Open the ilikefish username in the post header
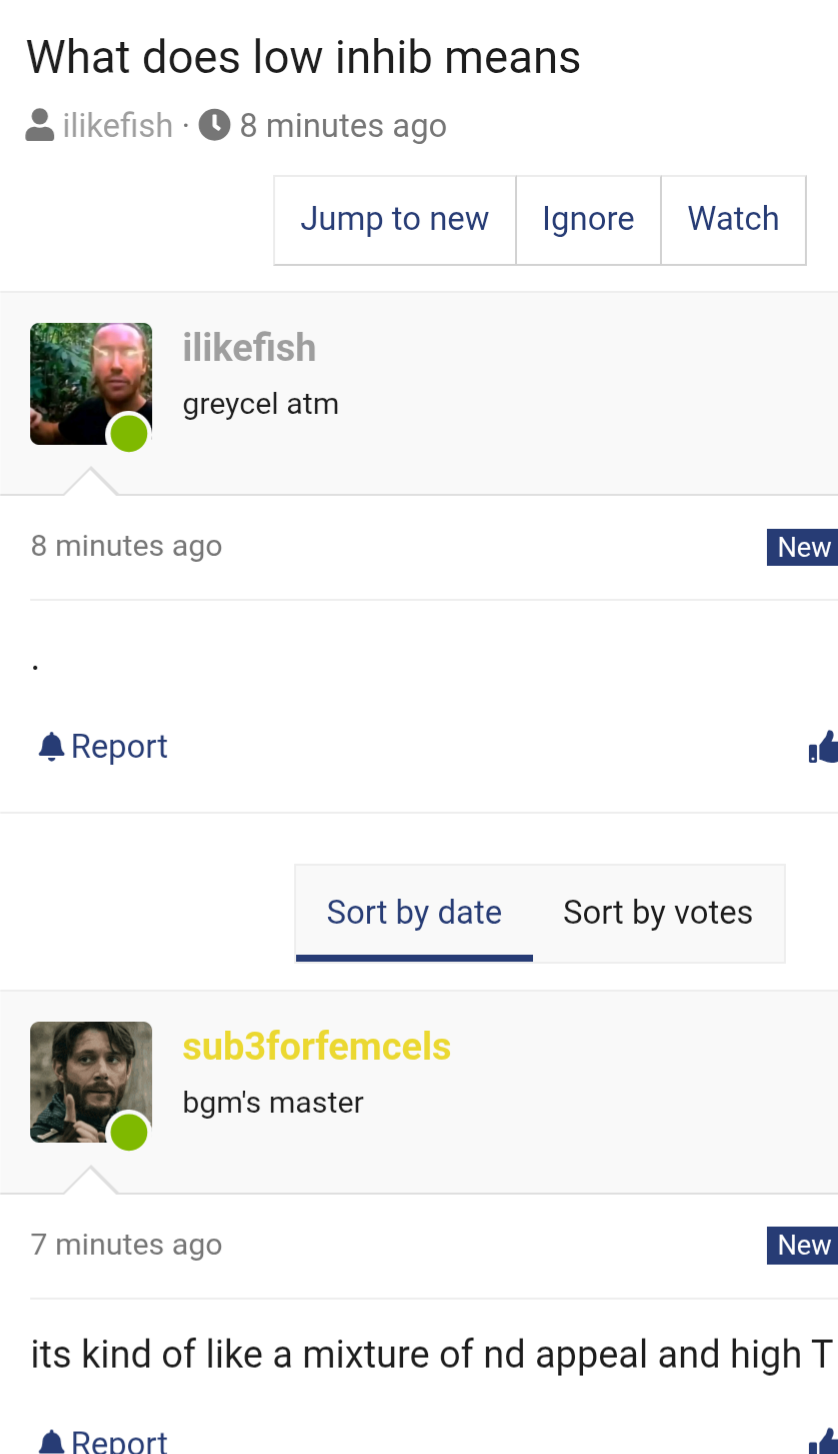The height and width of the screenshot is (1454, 838). click(x=249, y=348)
